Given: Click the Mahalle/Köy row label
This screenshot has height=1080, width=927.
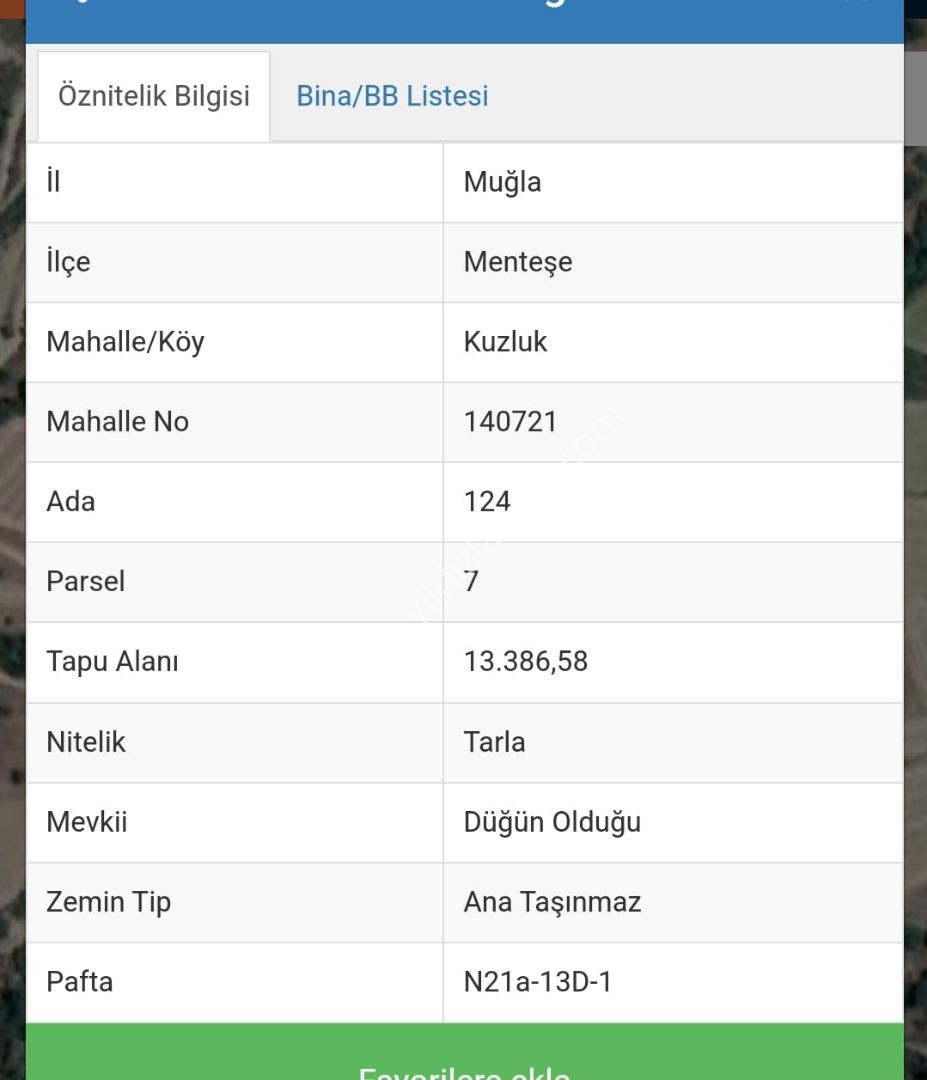Looking at the screenshot, I should pos(125,342).
